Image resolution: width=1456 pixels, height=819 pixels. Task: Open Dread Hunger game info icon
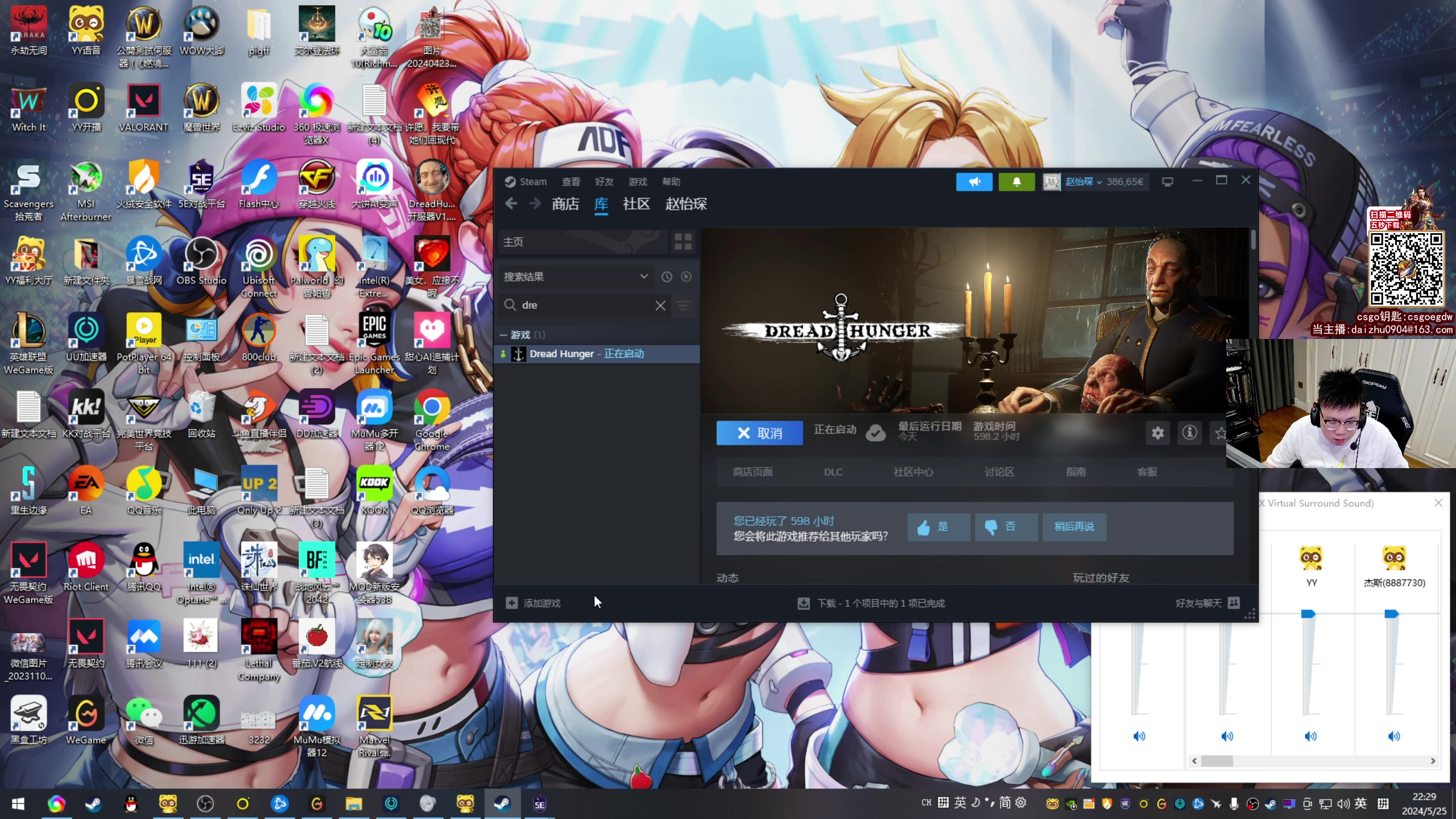(x=1189, y=433)
